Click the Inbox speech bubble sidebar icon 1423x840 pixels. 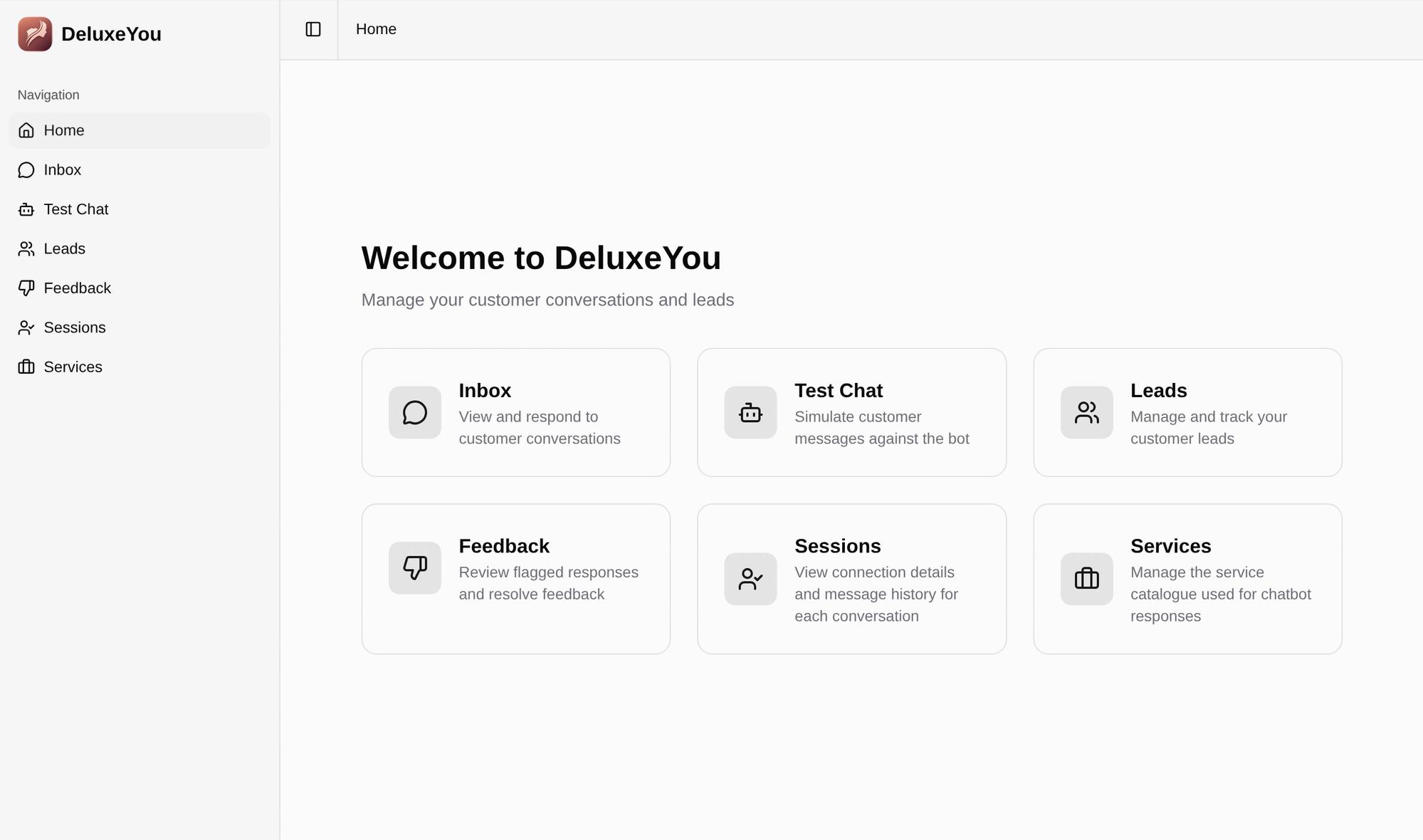click(x=26, y=170)
